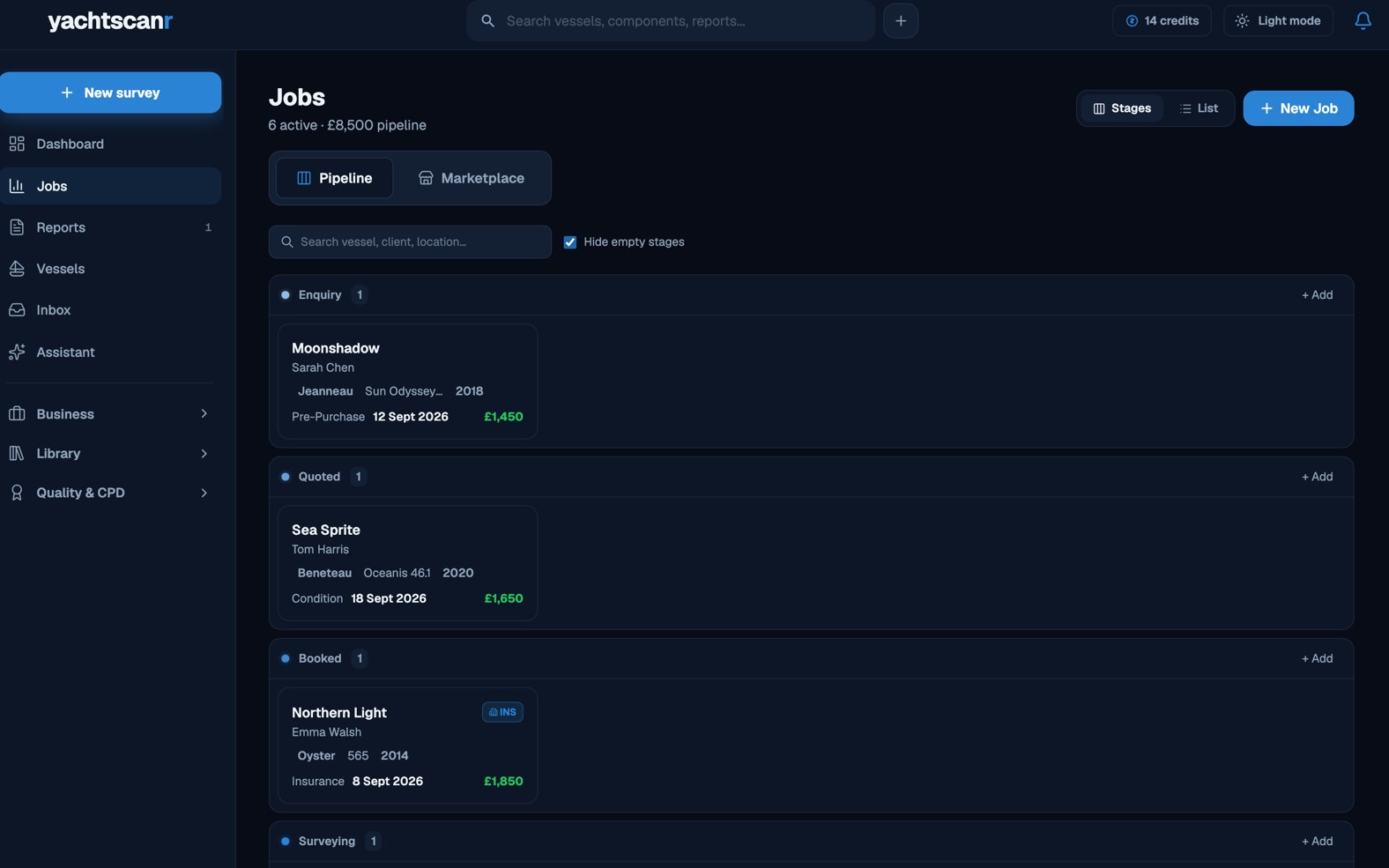Open the notifications bell
The image size is (1389, 868).
[x=1363, y=20]
